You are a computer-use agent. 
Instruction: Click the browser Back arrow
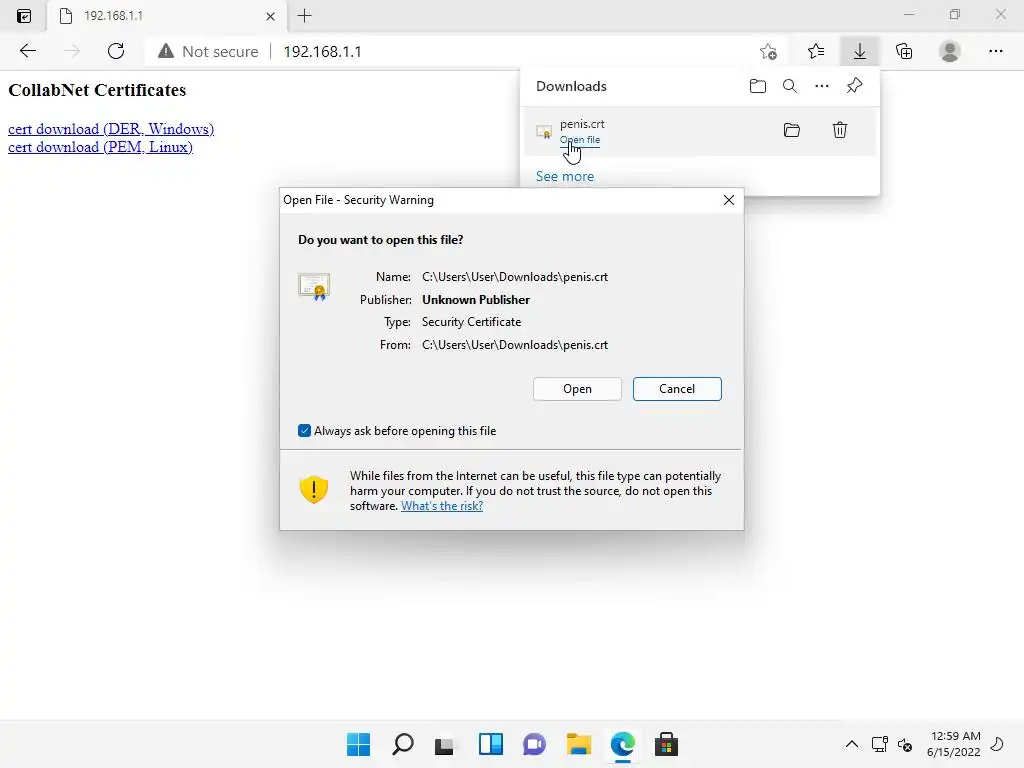[x=27, y=51]
